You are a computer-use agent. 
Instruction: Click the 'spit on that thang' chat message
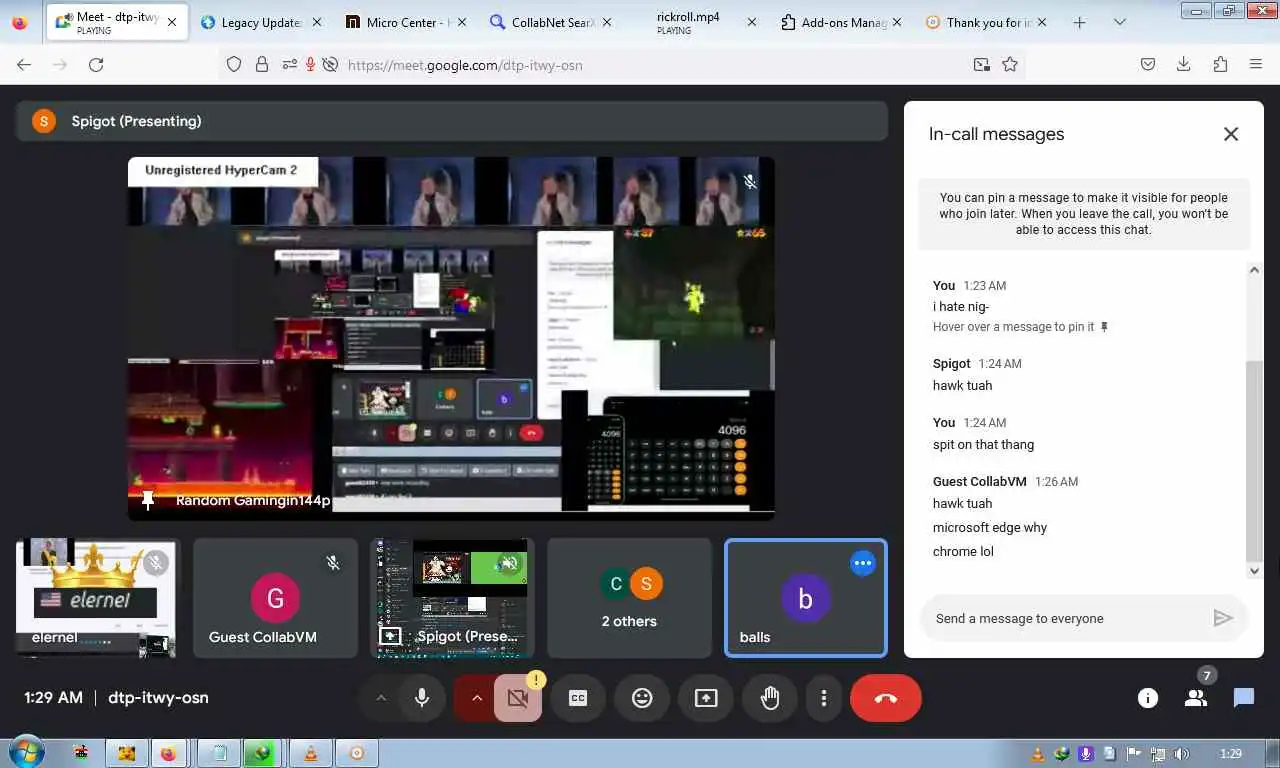pyautogui.click(x=983, y=445)
